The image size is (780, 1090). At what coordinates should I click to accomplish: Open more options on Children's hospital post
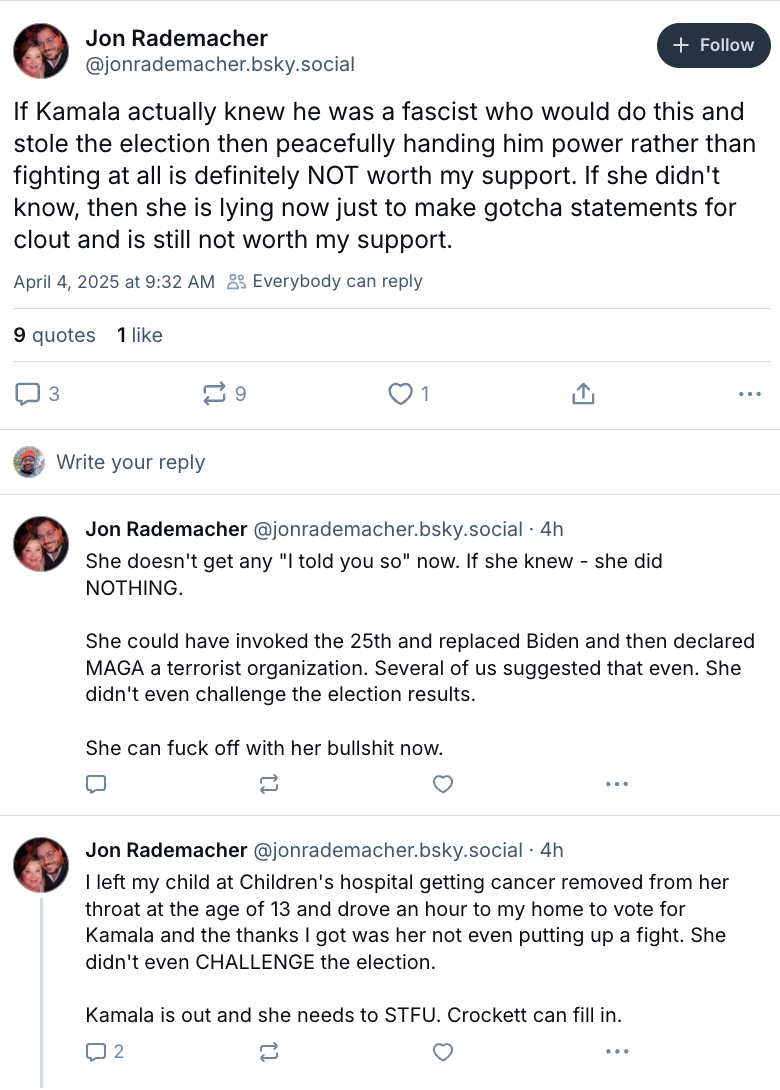coord(617,1051)
